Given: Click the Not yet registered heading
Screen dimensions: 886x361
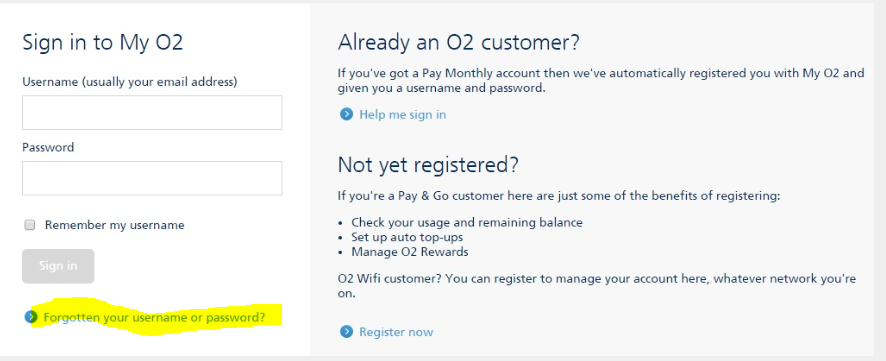Looking at the screenshot, I should pyautogui.click(x=428, y=164).
